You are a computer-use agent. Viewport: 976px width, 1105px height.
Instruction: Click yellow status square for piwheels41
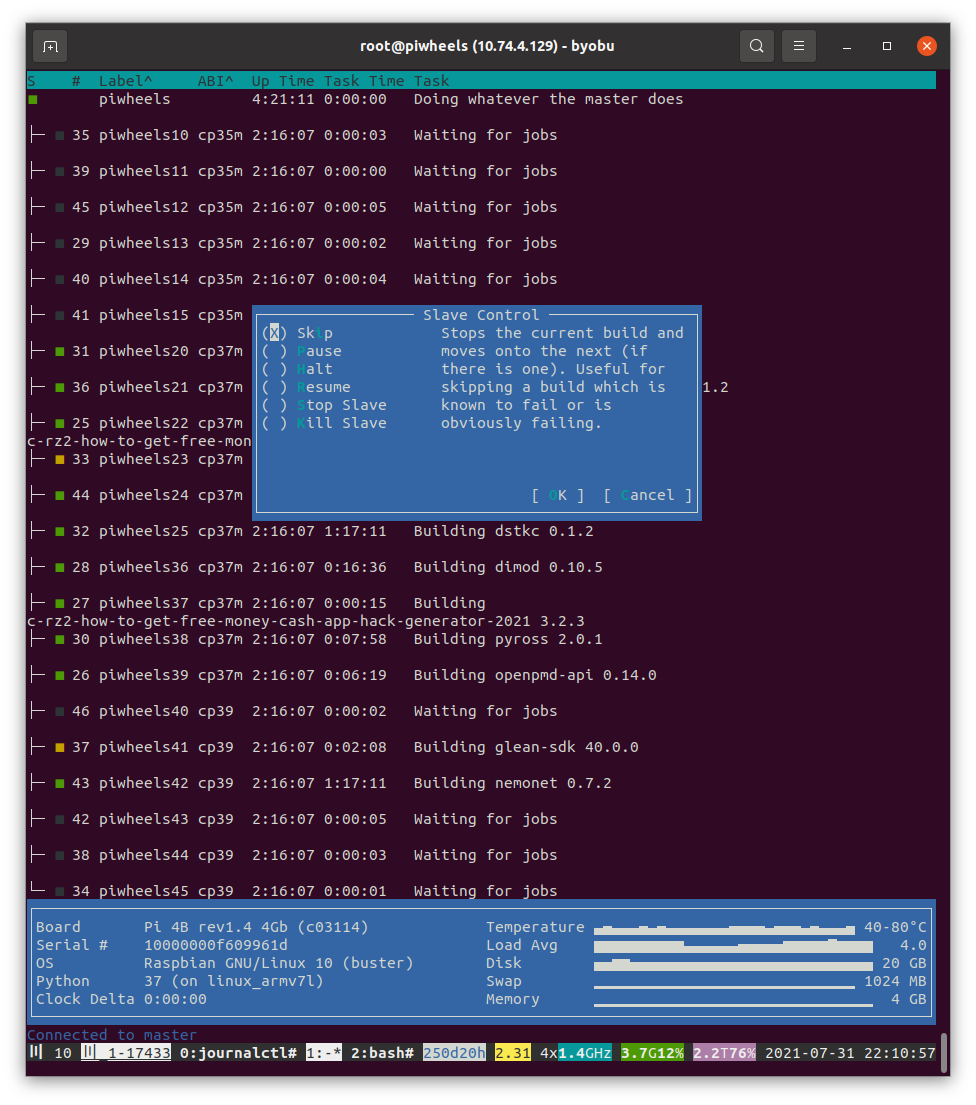point(60,747)
